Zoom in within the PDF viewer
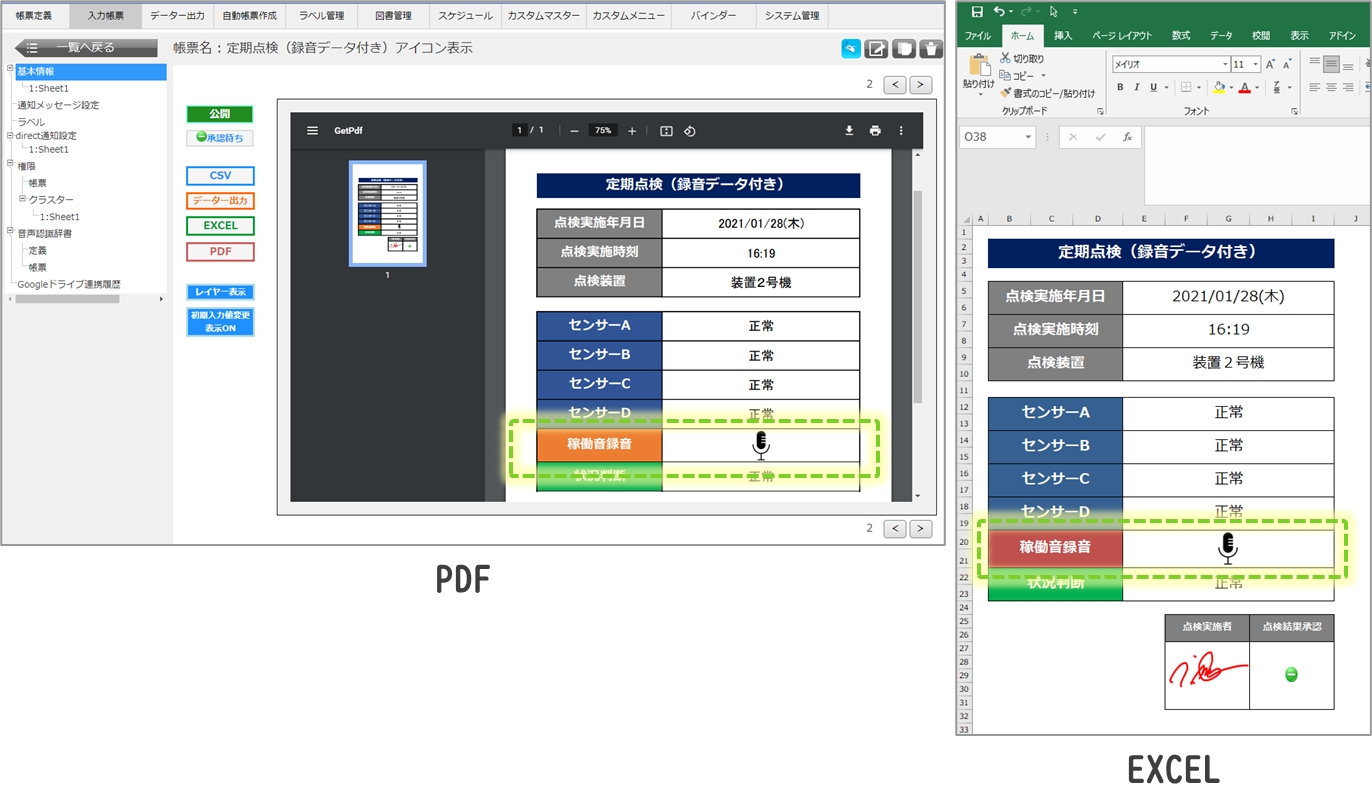1372x802 pixels. click(x=632, y=131)
